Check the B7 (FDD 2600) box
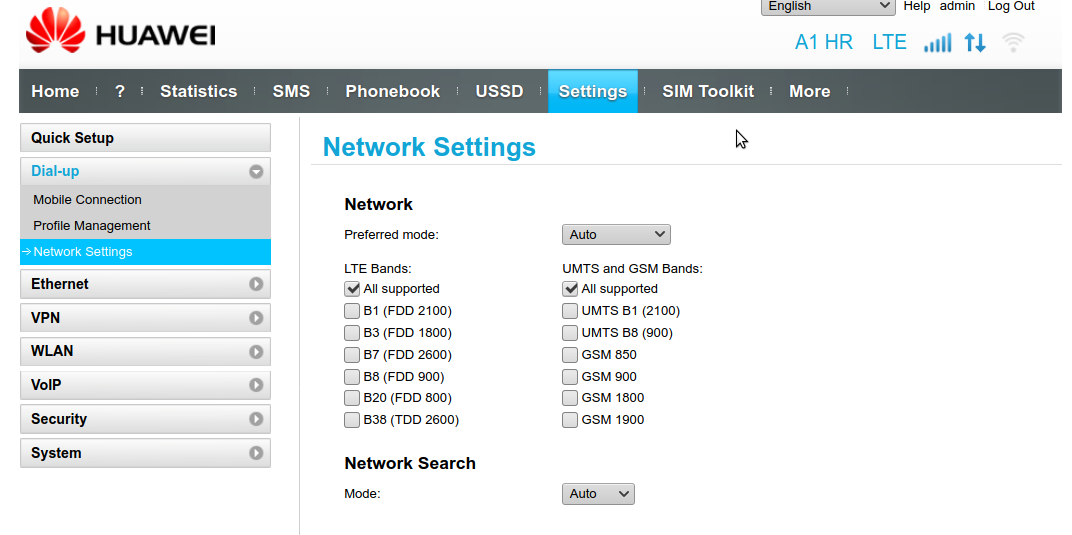 351,355
